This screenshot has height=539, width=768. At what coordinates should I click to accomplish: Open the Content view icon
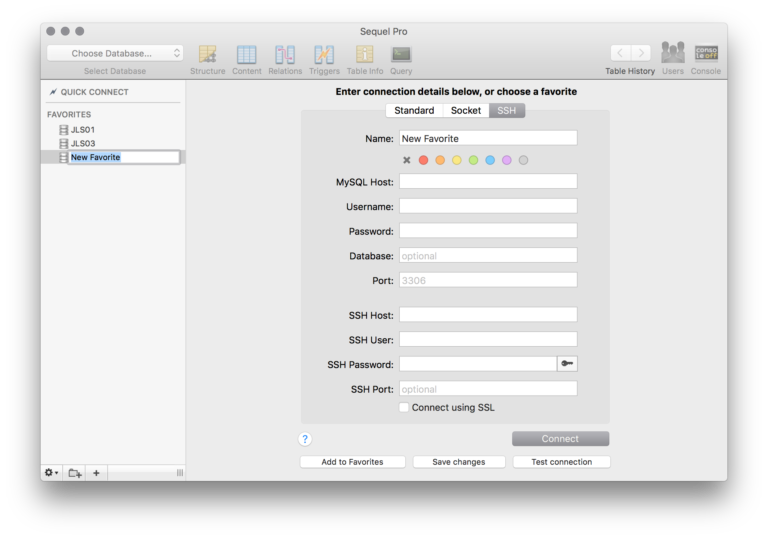[x=246, y=54]
